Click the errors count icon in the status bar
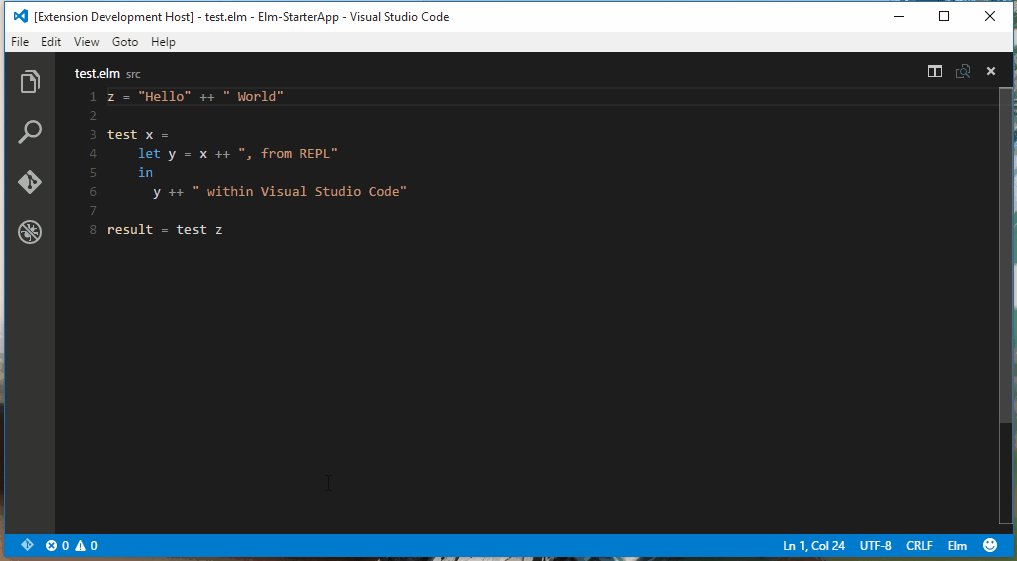Viewport: 1017px width, 561px height. 51,545
